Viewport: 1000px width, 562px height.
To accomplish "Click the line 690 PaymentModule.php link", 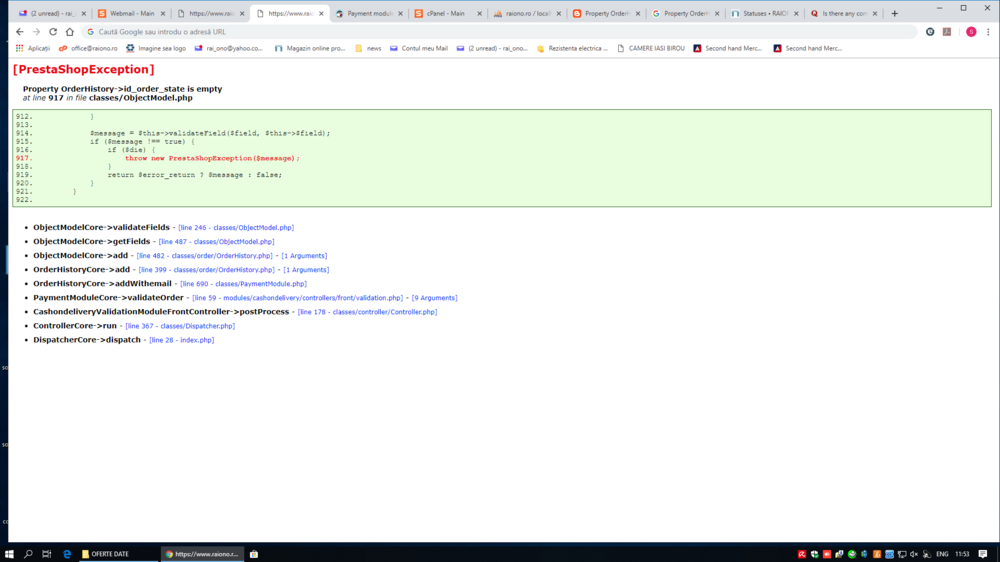I will 243,284.
